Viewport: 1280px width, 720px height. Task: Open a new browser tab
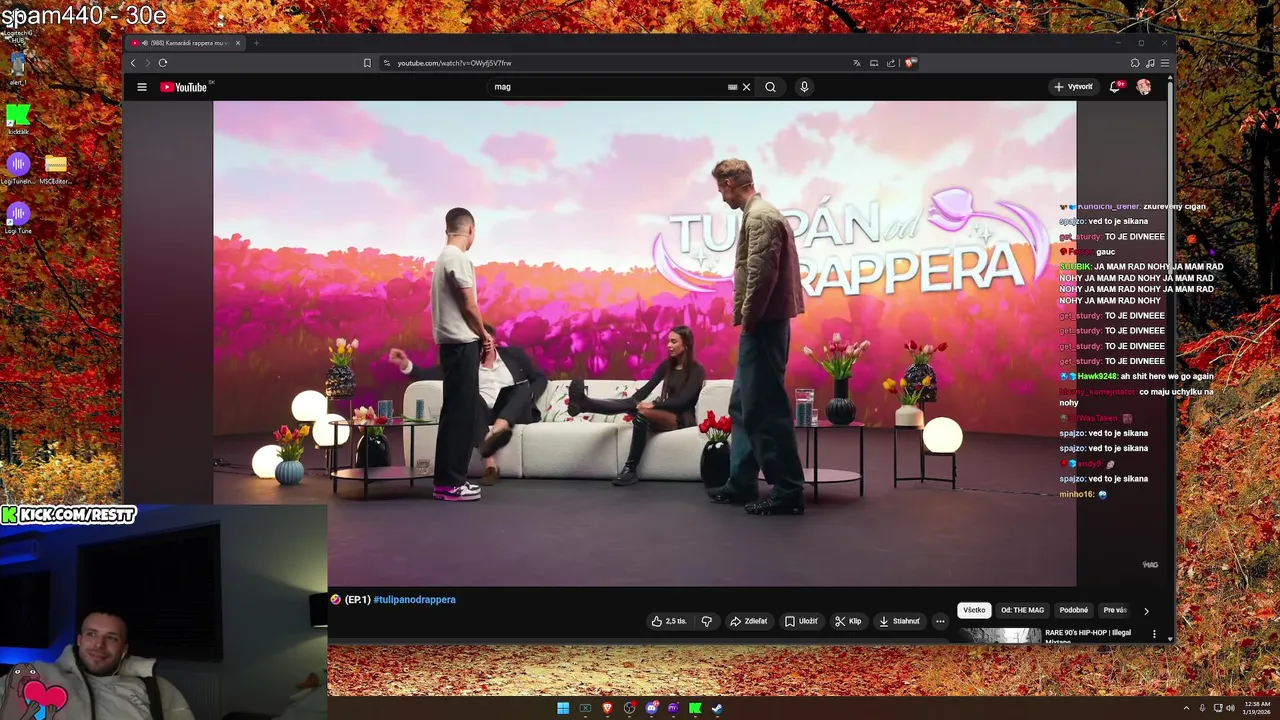256,43
